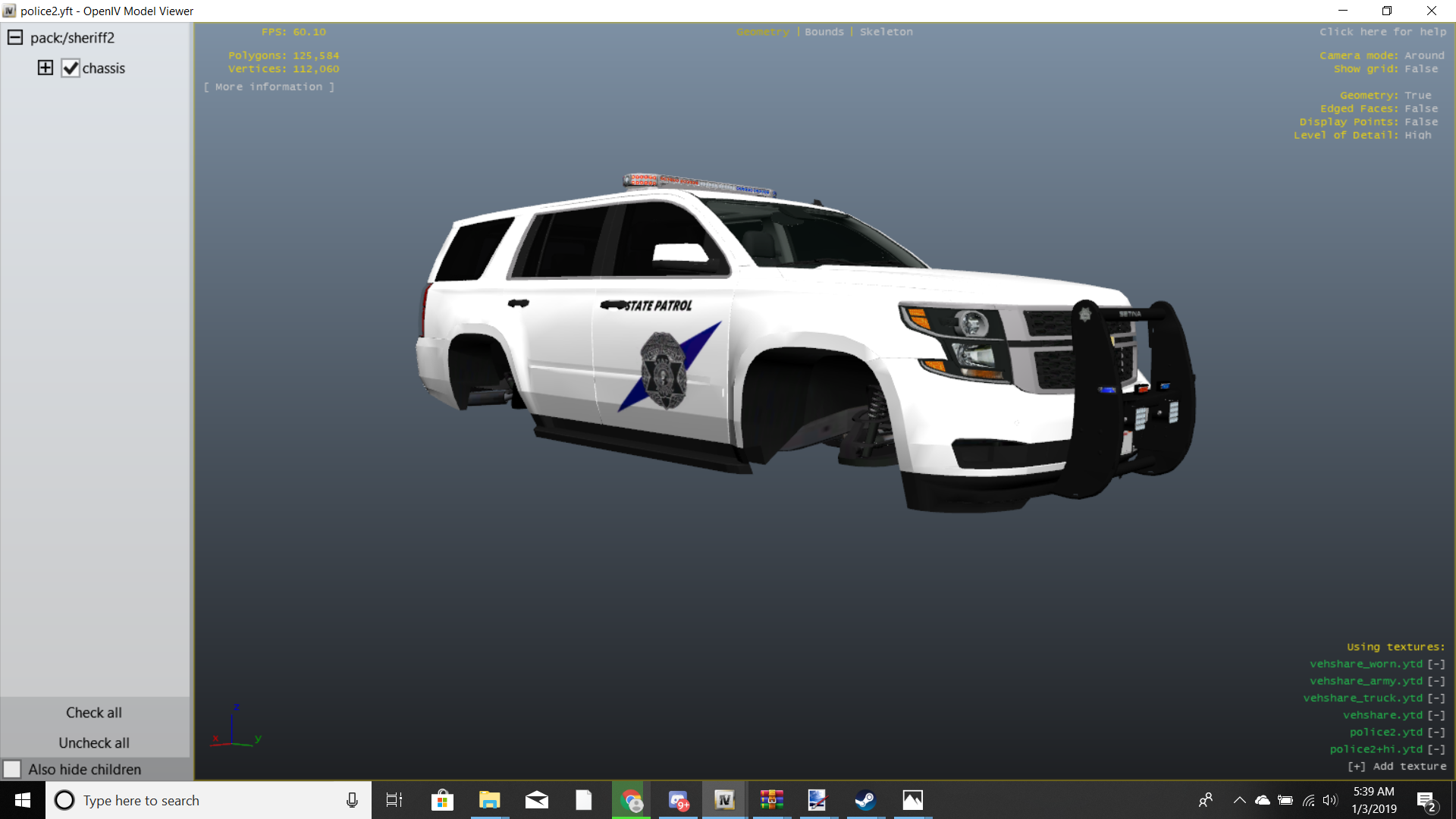
Task: Collapse the pack:/sheriff2 tree node
Action: click(x=14, y=37)
